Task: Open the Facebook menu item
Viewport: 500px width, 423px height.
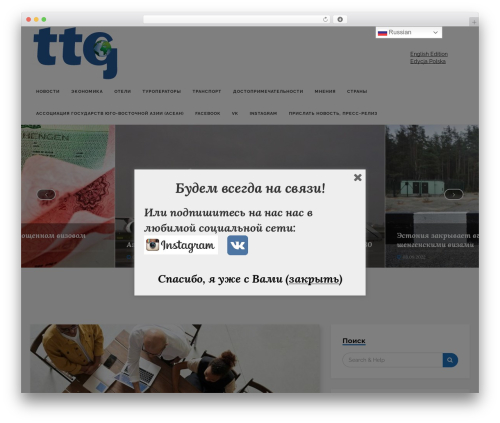Action: (x=208, y=113)
